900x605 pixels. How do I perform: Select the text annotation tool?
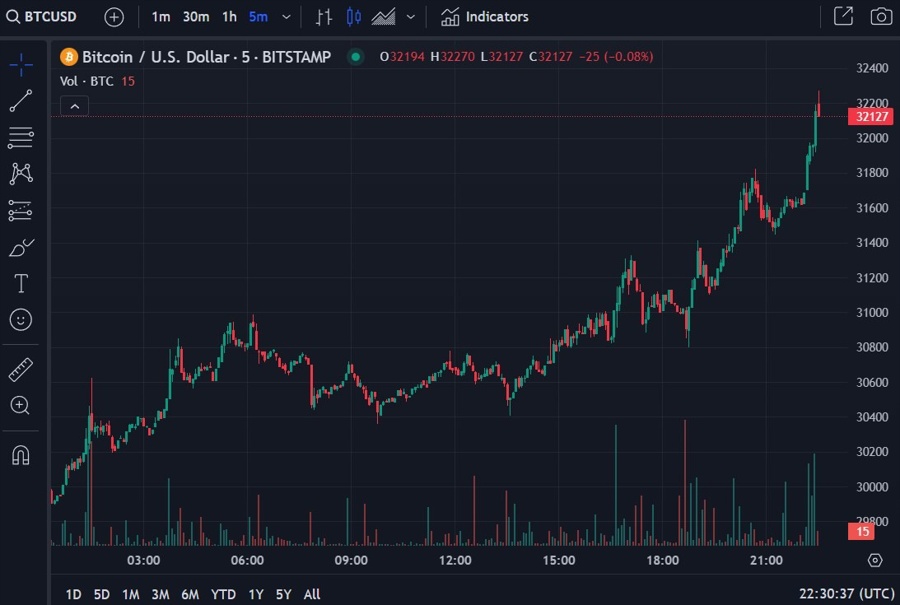(x=21, y=284)
